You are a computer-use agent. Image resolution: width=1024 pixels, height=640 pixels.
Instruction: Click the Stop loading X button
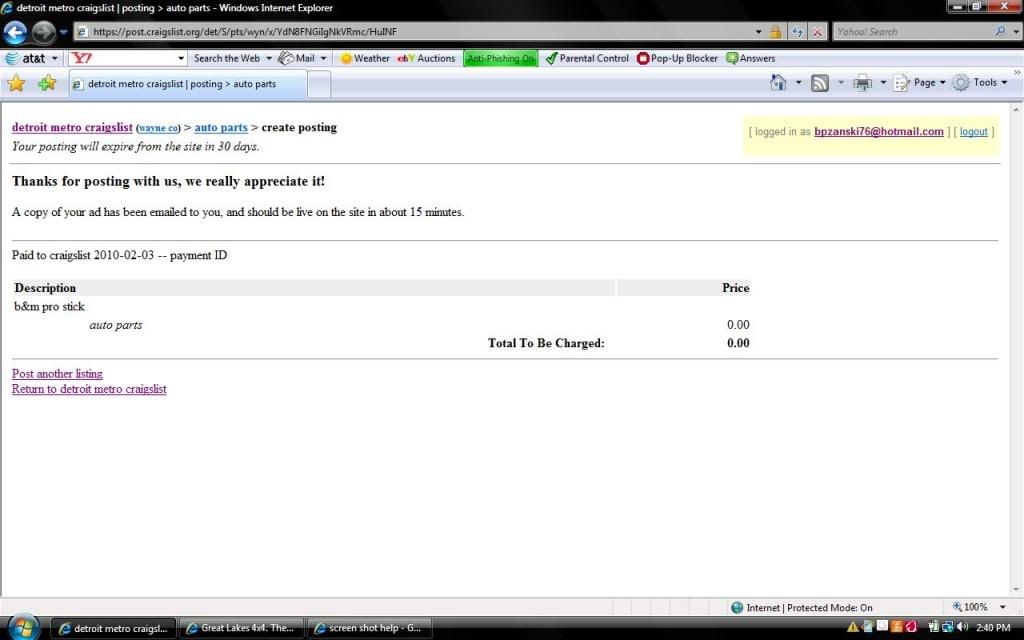pos(817,32)
